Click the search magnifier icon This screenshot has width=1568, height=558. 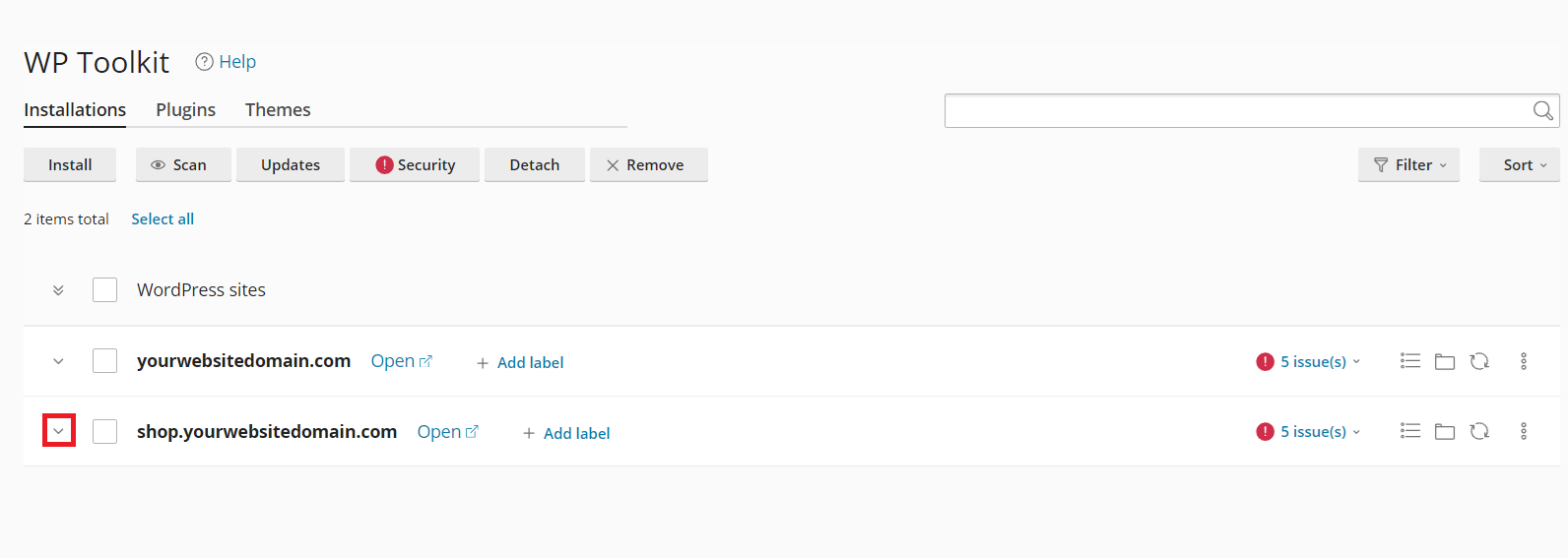pyautogui.click(x=1542, y=111)
